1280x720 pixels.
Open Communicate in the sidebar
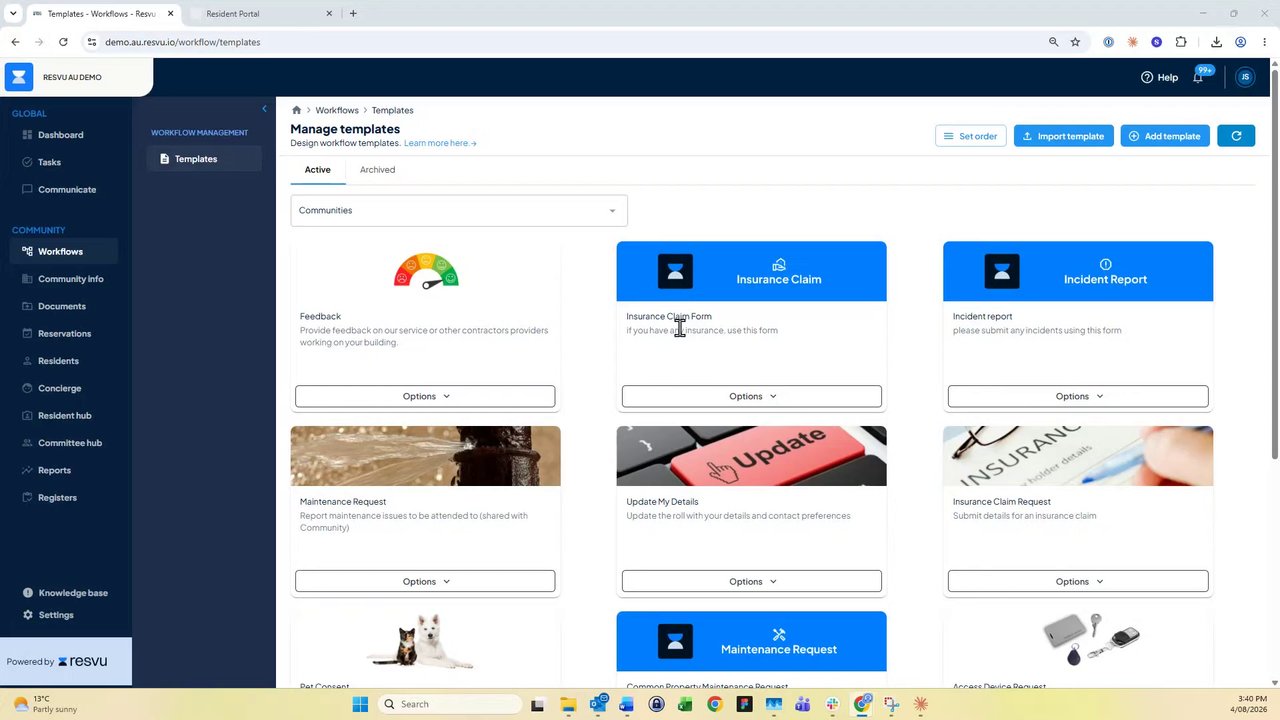click(x=67, y=190)
